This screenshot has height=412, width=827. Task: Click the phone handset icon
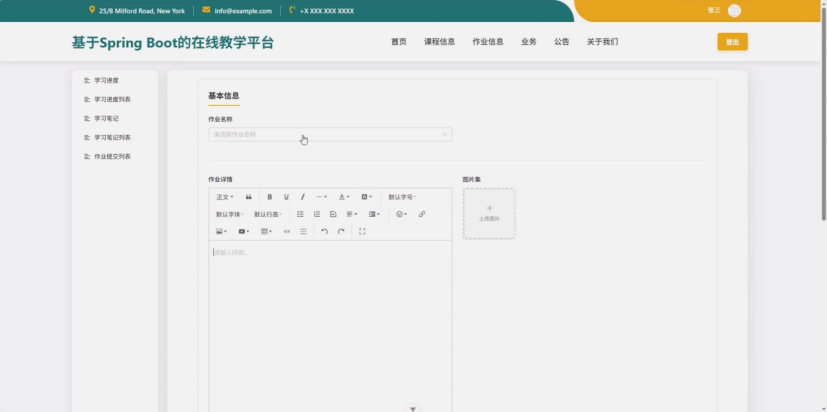coord(292,10)
